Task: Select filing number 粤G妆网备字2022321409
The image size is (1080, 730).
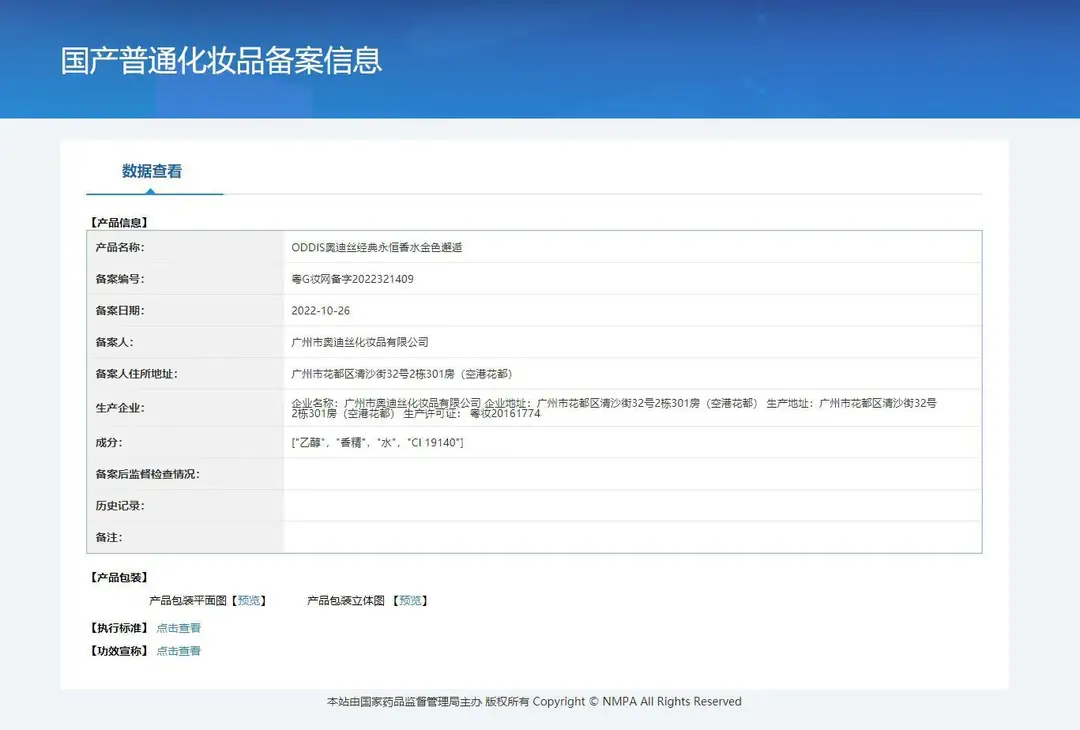Action: [353, 279]
